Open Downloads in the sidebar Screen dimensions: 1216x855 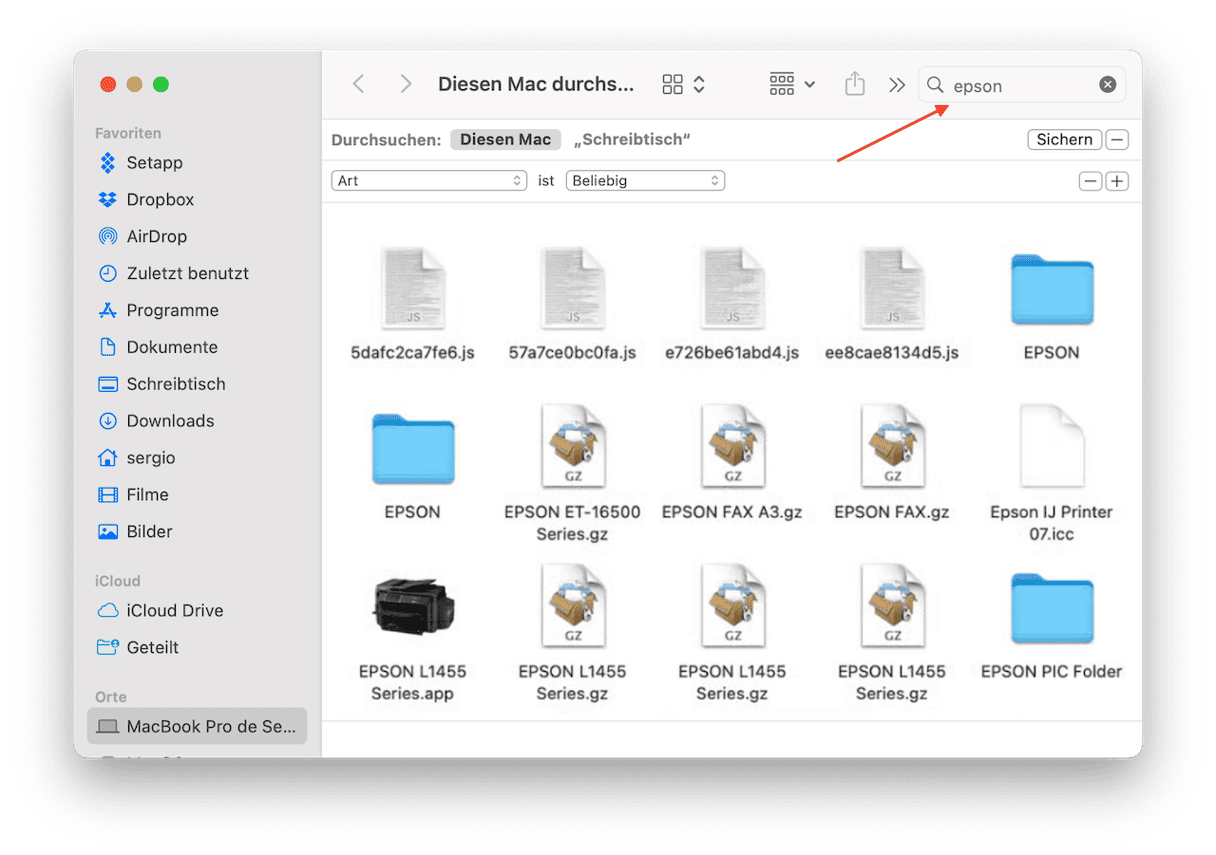point(170,421)
